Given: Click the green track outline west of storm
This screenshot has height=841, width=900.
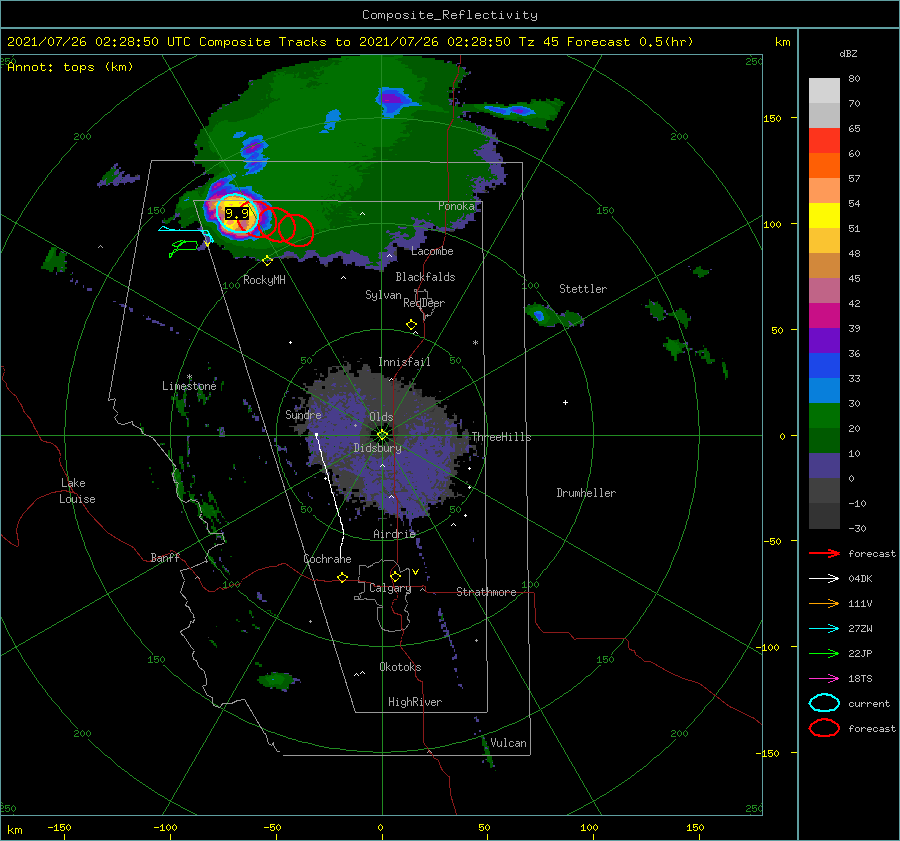Looking at the screenshot, I should click(184, 247).
